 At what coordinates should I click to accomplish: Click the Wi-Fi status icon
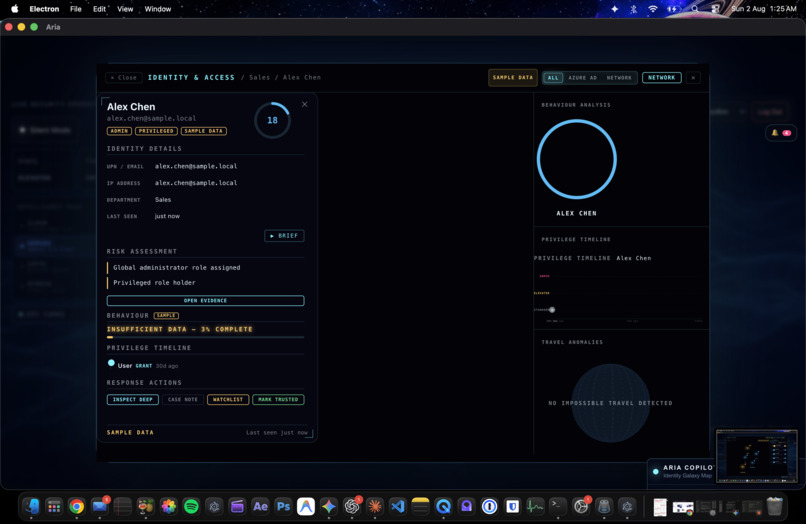[653, 9]
